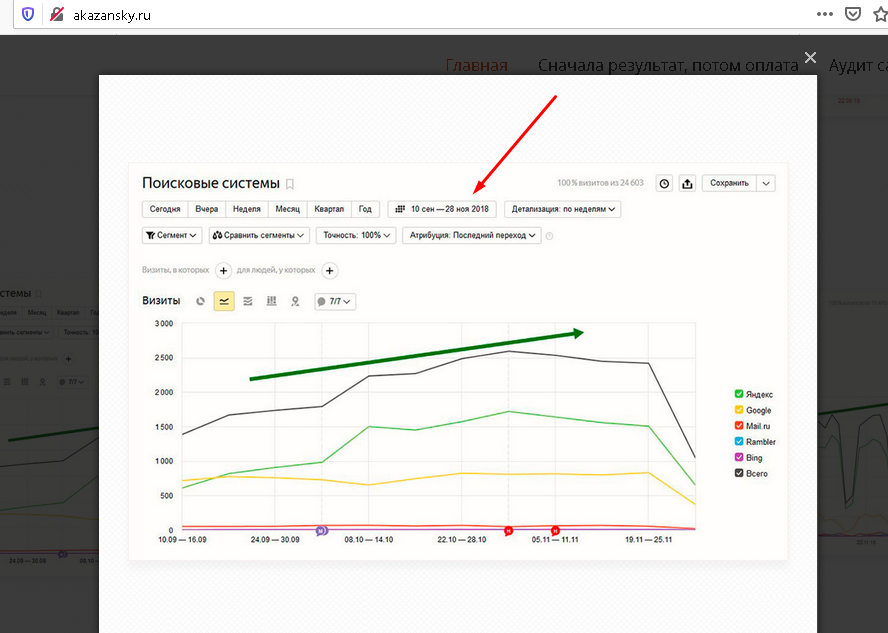Add condition plus after для людей, у которых
The height and width of the screenshot is (633, 888).
point(330,271)
